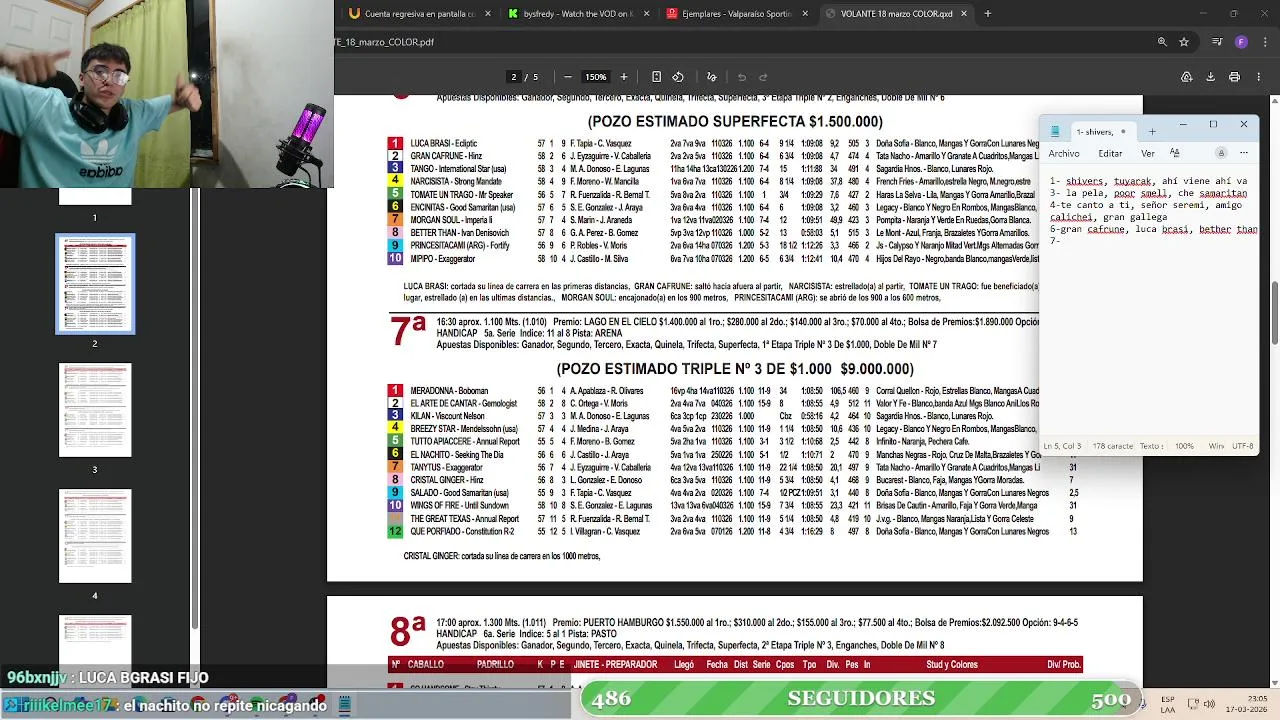Click the 8ª race heading
The image size is (1280, 720).
[408, 631]
